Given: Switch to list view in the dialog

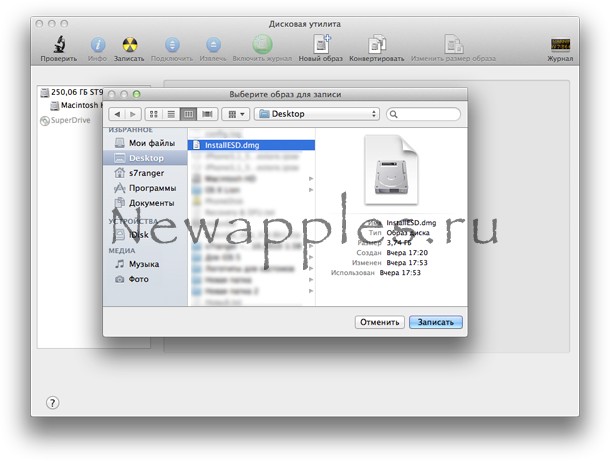Looking at the screenshot, I should [171, 114].
